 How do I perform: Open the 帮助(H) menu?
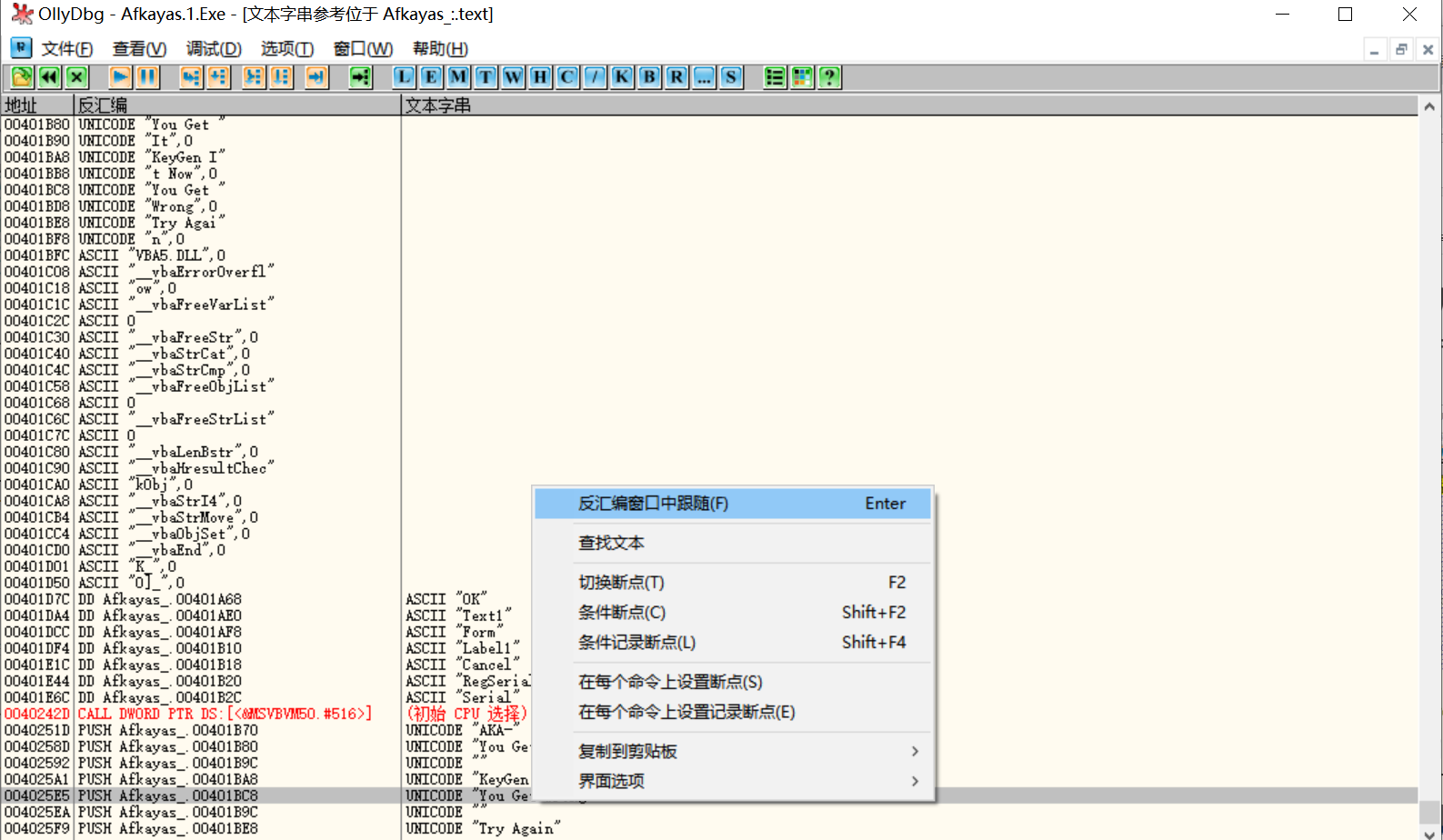440,49
